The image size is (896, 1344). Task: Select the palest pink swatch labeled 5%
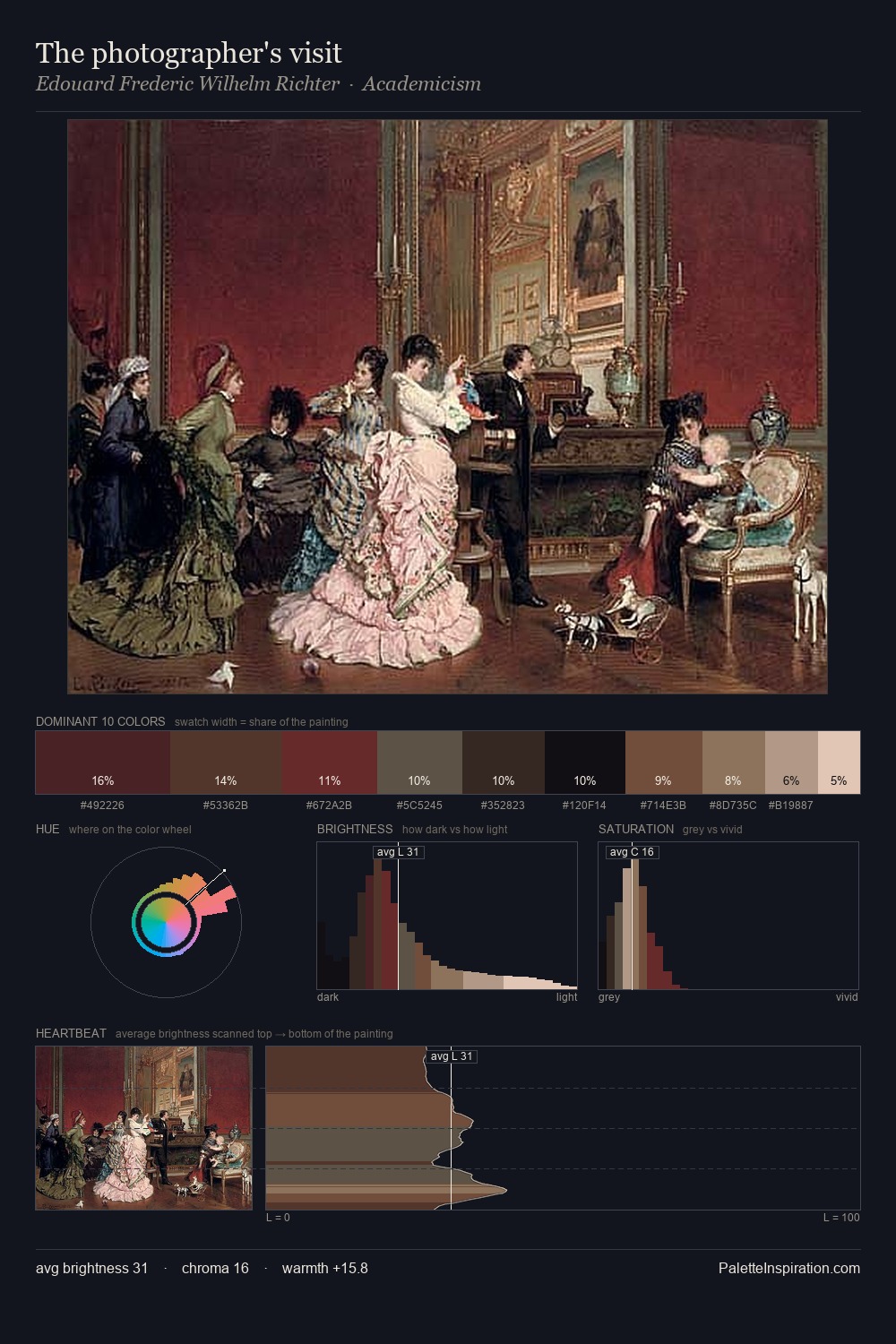point(839,762)
